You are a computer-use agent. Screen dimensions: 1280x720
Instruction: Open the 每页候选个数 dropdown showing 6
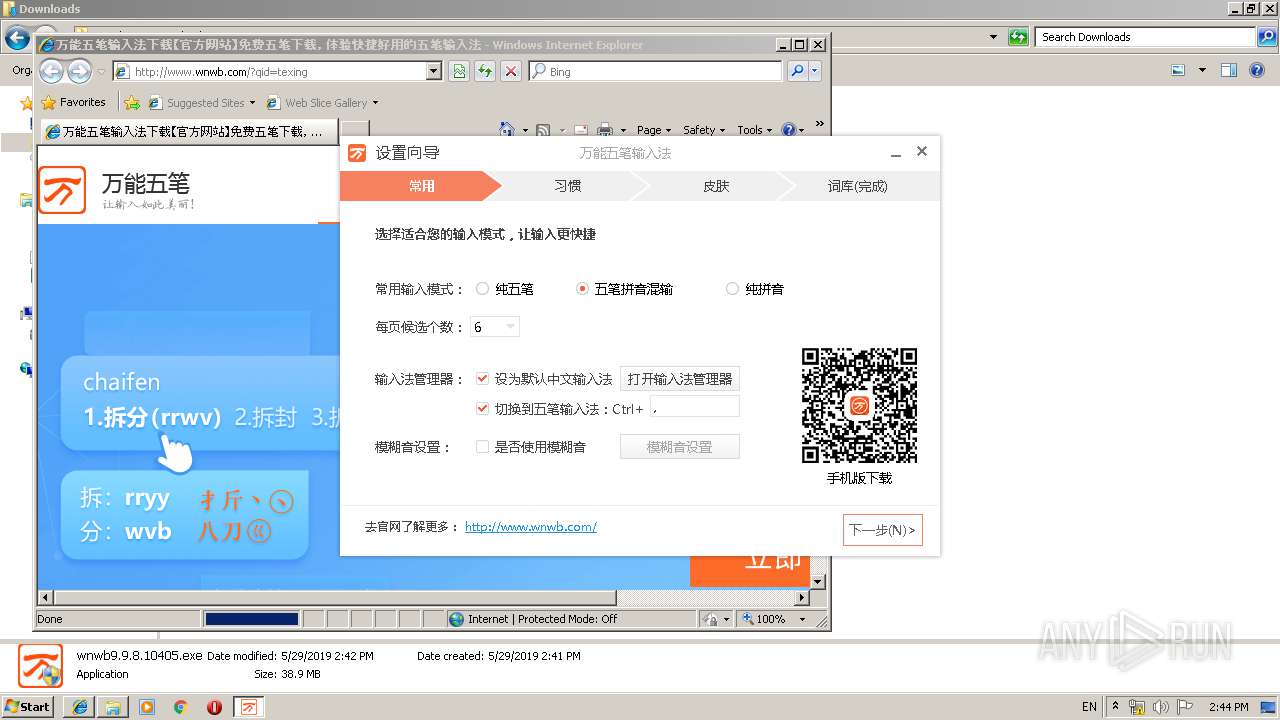tap(495, 327)
